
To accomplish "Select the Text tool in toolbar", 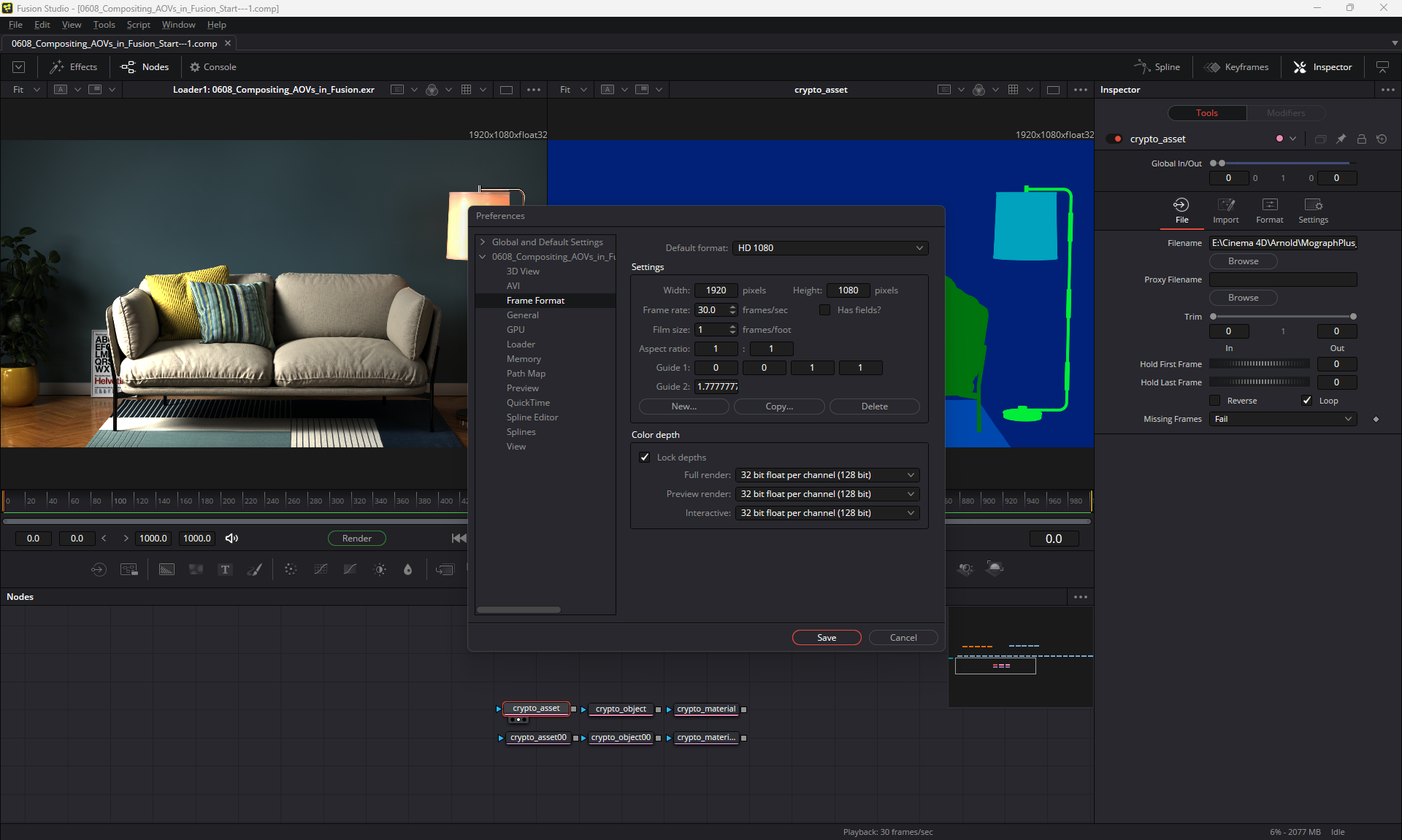I will (x=225, y=570).
